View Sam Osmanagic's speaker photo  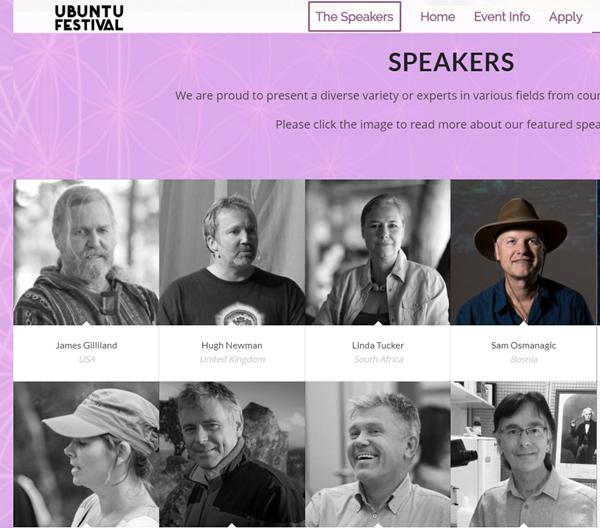(x=523, y=252)
